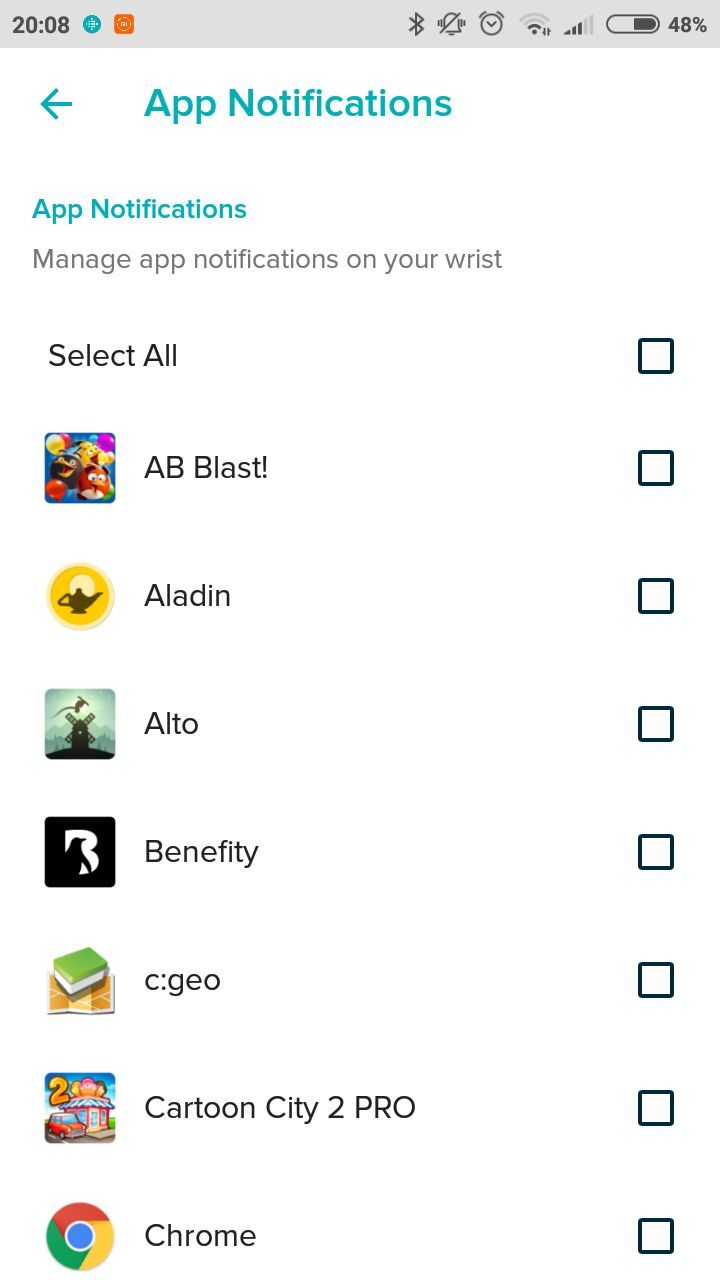Tap the AB Blast! app icon
The image size is (720, 1280).
pos(80,468)
